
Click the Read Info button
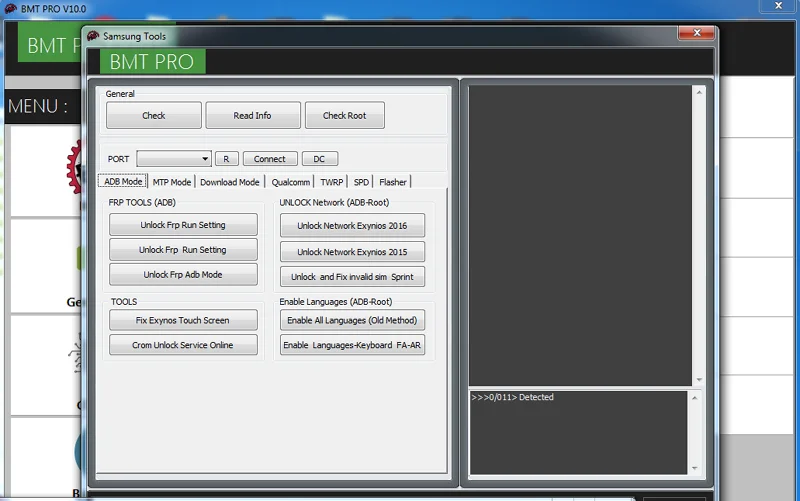point(253,115)
